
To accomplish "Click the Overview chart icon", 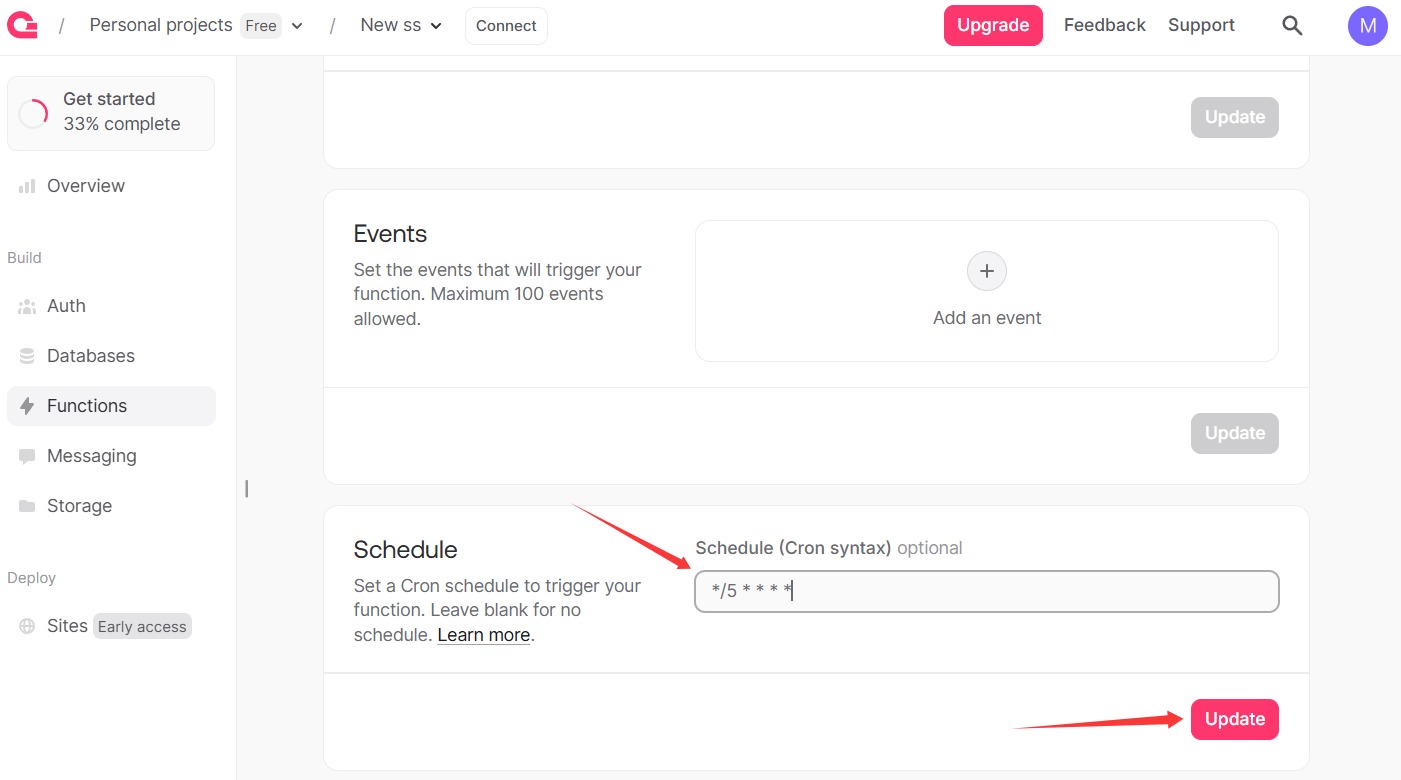I will pyautogui.click(x=27, y=186).
